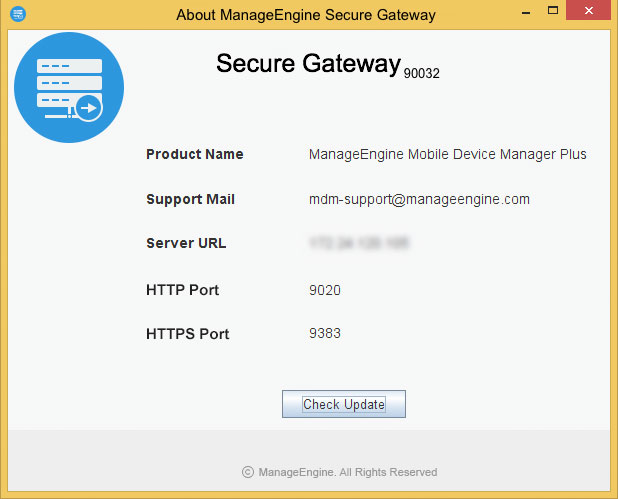The width and height of the screenshot is (618, 499).
Task: Click the HTTP Port label
Action: coord(182,290)
